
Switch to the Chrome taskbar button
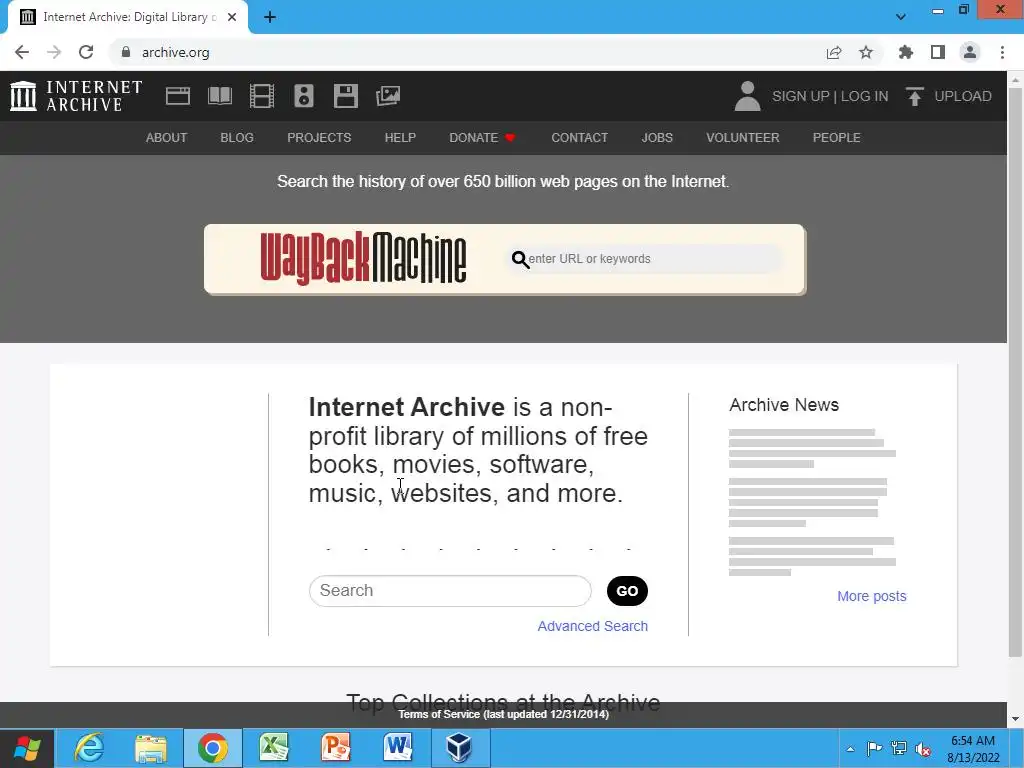tap(212, 748)
